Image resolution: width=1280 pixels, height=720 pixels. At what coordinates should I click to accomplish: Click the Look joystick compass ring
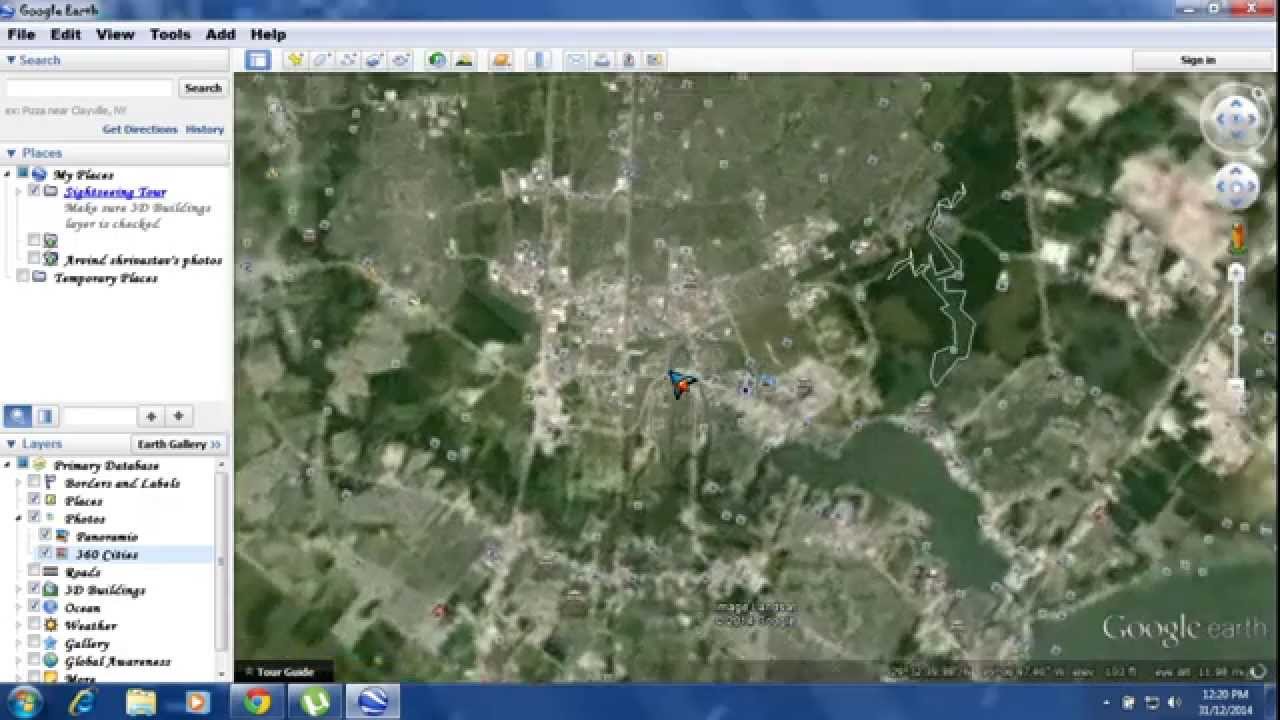click(x=1236, y=119)
